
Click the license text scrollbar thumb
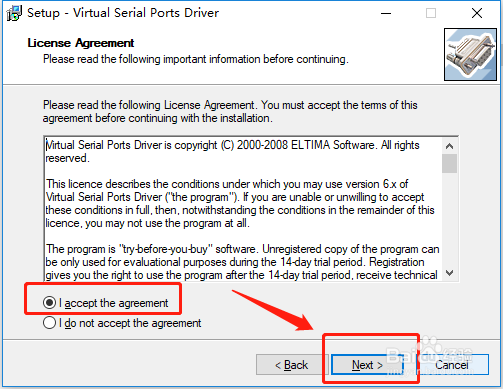(450, 163)
